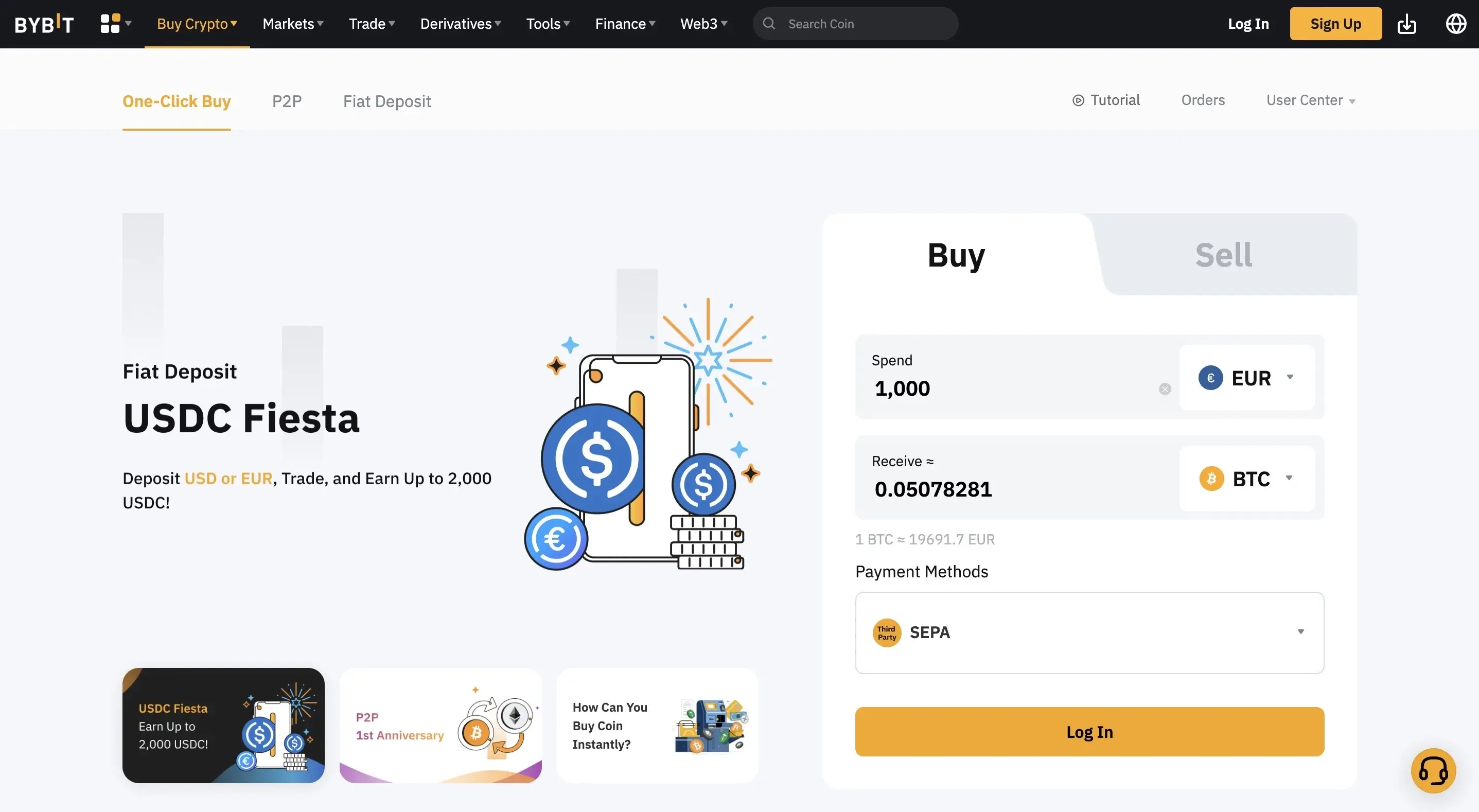
Task: Click the USDC Fiesta phone illustration
Action: pyautogui.click(x=649, y=434)
